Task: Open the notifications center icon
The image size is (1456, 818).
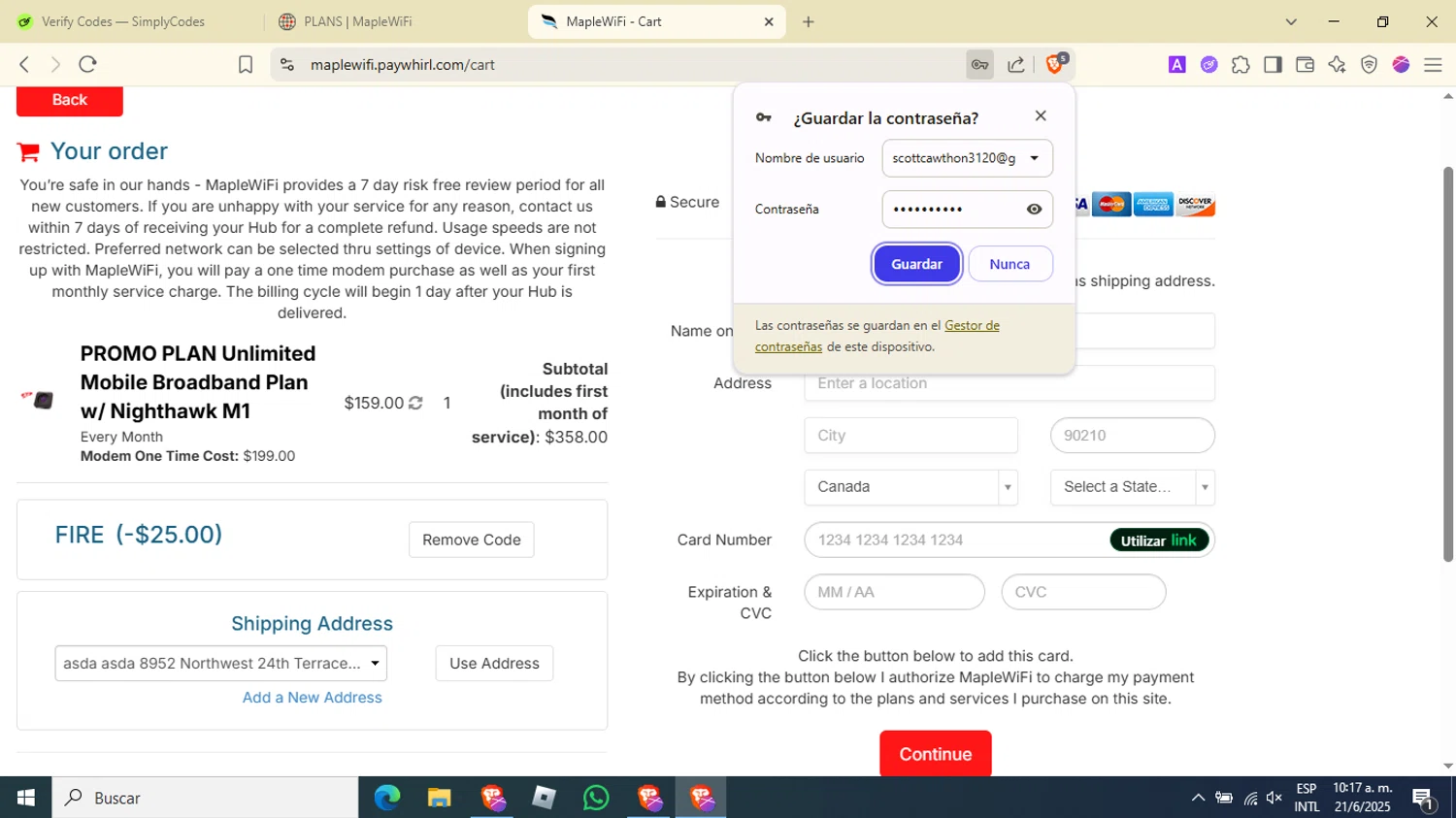Action: click(1424, 799)
